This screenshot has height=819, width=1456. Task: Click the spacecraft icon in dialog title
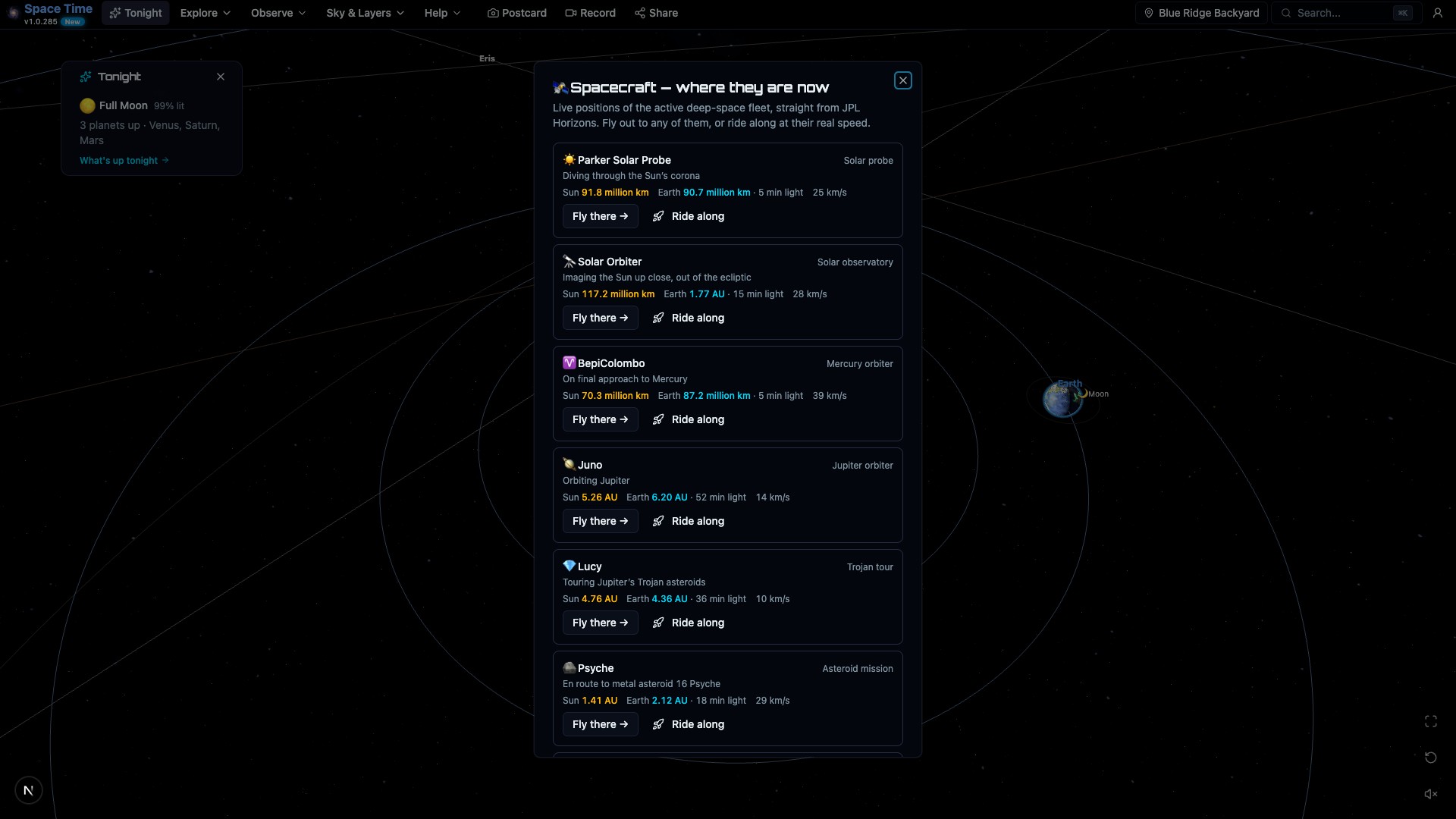pos(560,87)
